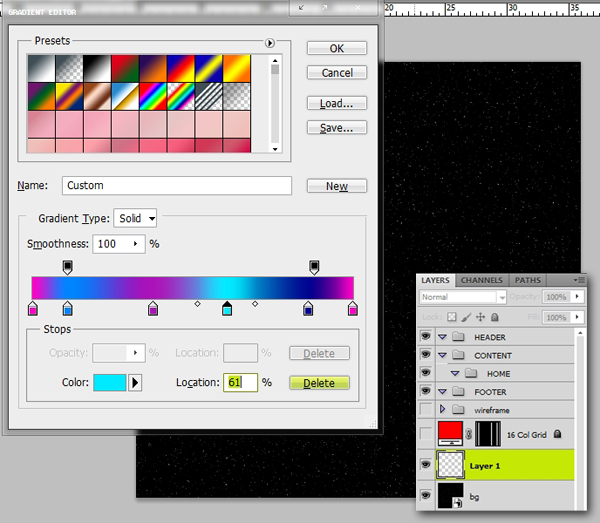Click OK in Gradient Editor

337,48
